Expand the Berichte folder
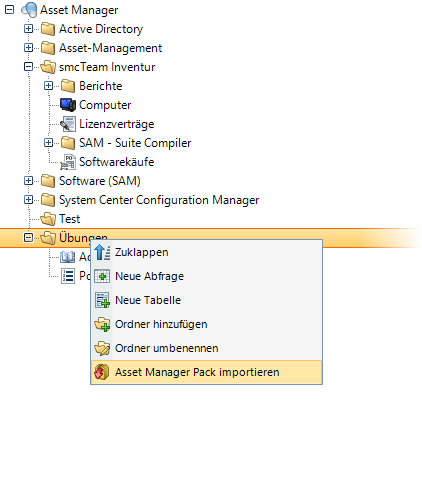 48,86
